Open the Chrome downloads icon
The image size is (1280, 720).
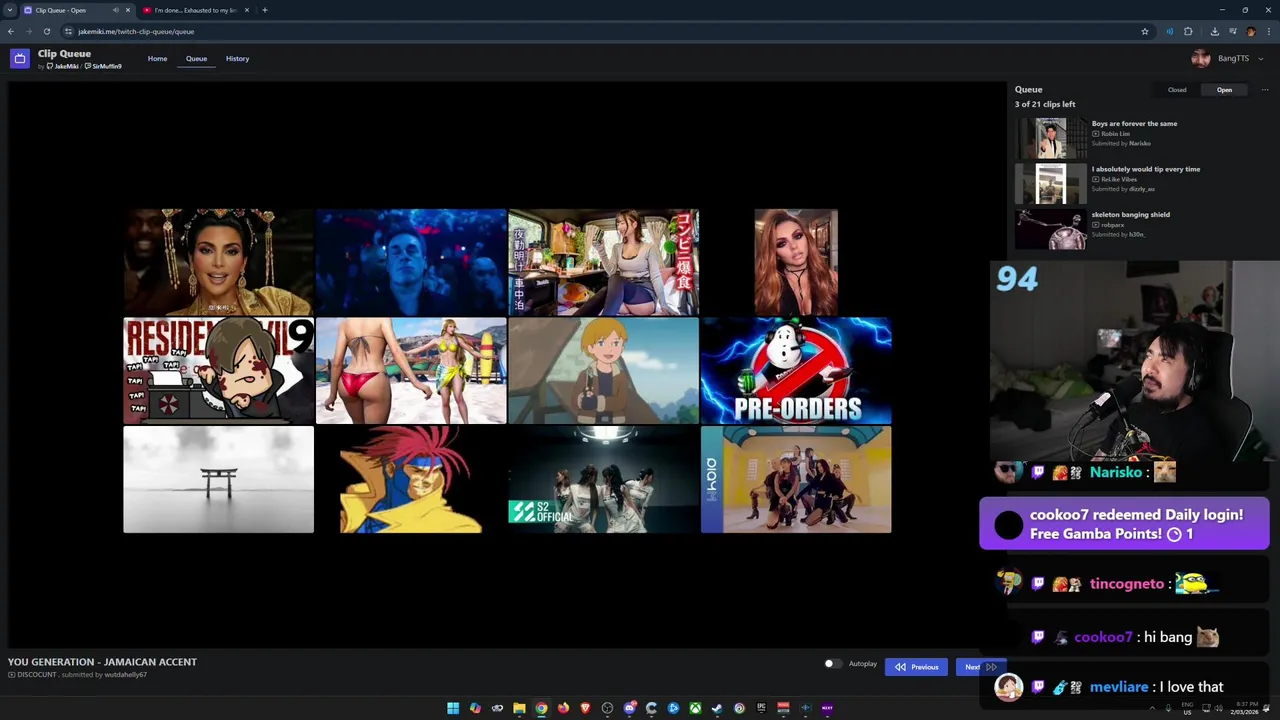click(x=1214, y=31)
